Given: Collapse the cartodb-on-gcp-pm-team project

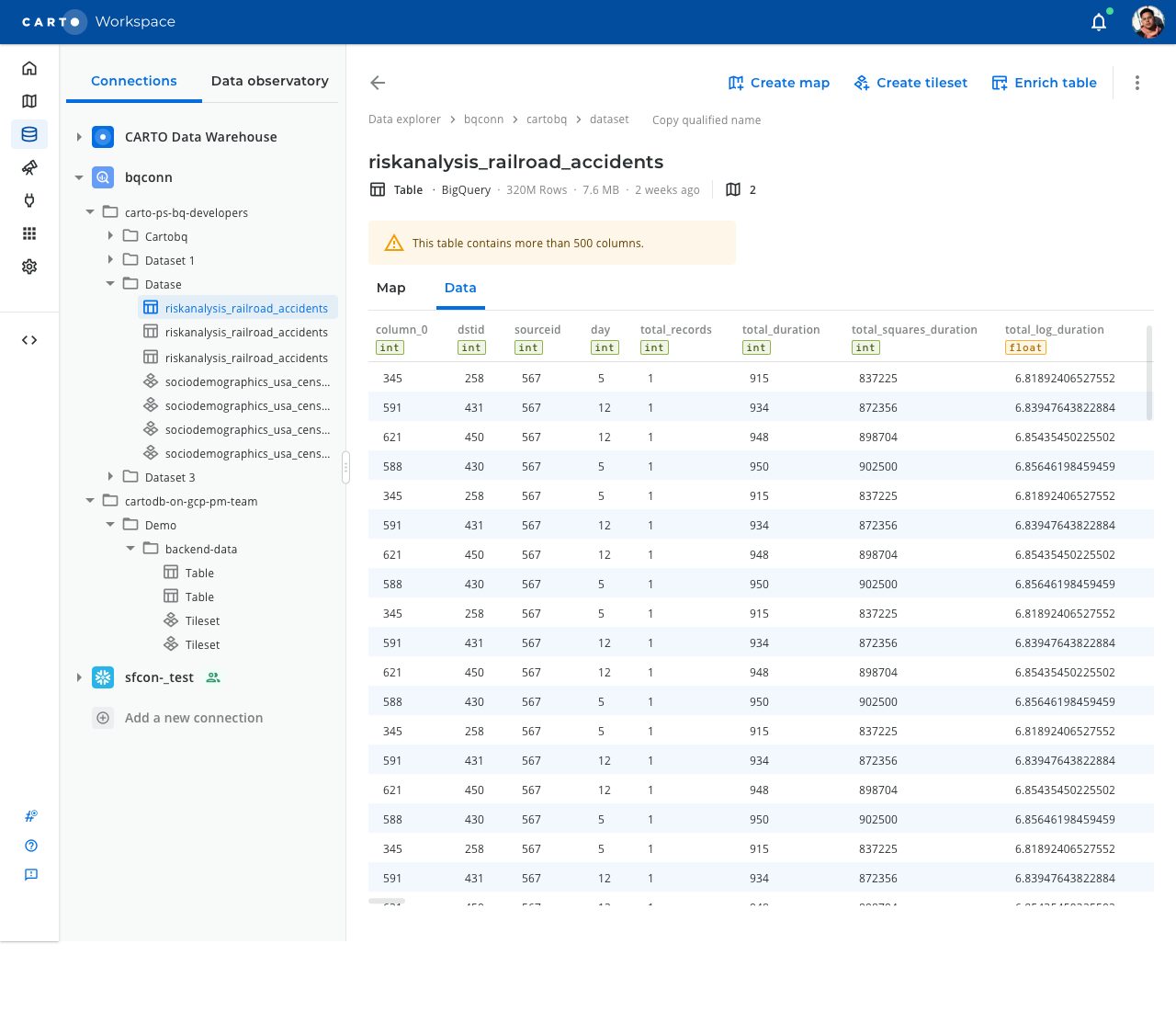Looking at the screenshot, I should pos(90,501).
